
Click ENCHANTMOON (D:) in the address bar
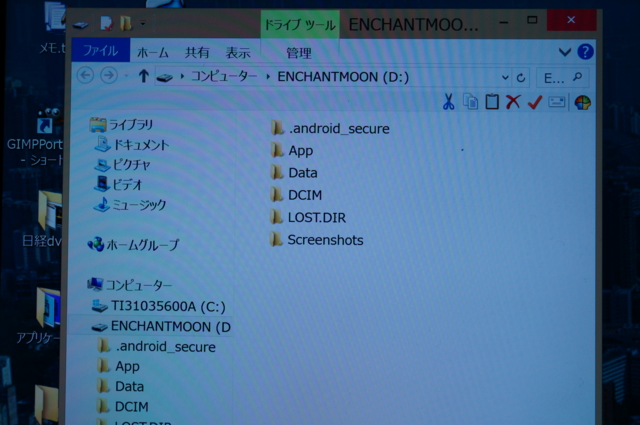click(343, 77)
